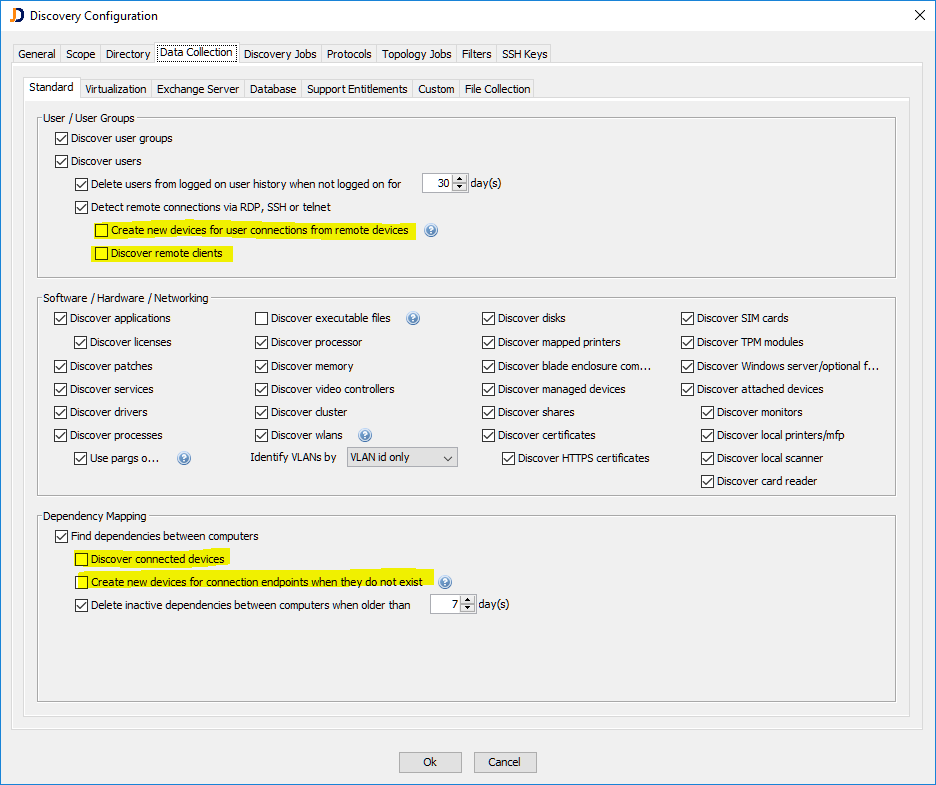This screenshot has height=785, width=936.
Task: Uncheck Discover HTTPS certificates
Action: pyautogui.click(x=509, y=459)
